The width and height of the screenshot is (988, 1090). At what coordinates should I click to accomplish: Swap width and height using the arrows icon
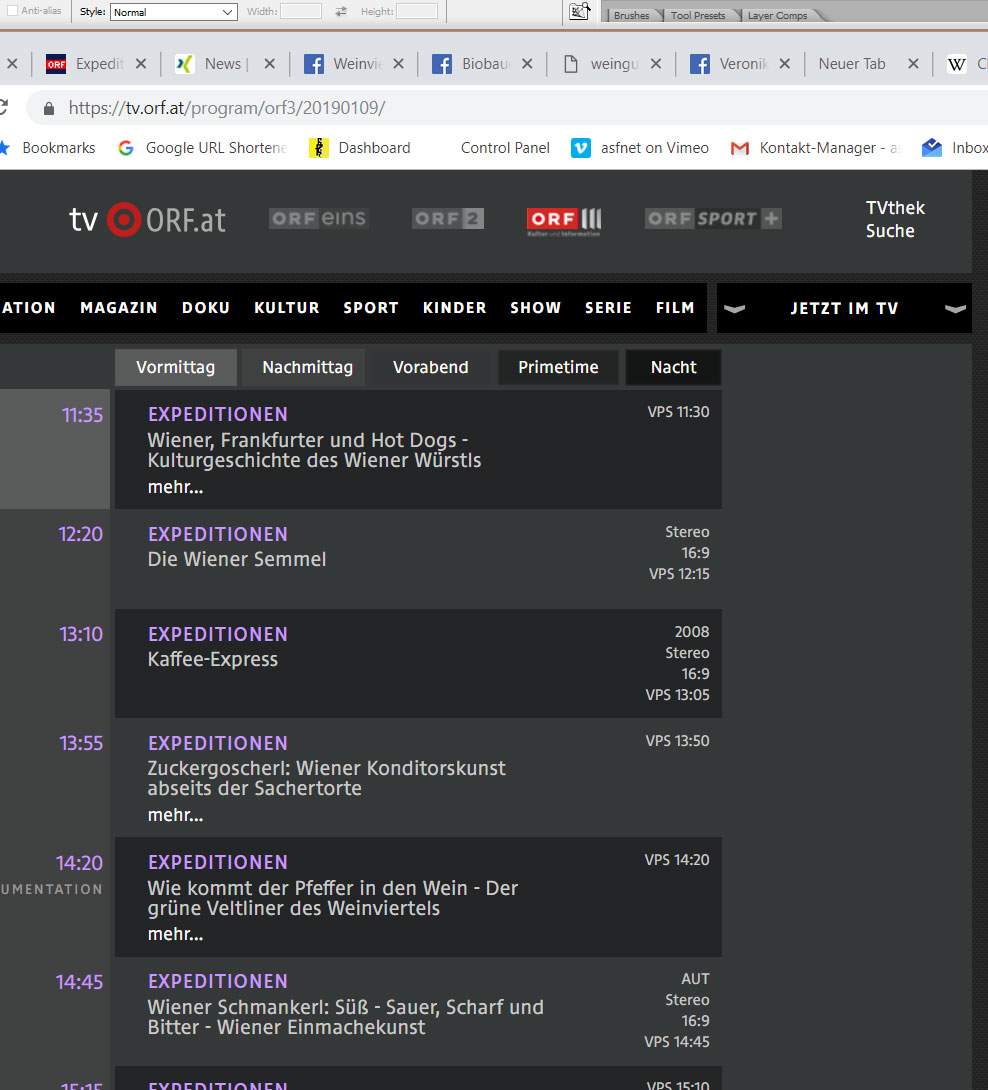coord(341,11)
